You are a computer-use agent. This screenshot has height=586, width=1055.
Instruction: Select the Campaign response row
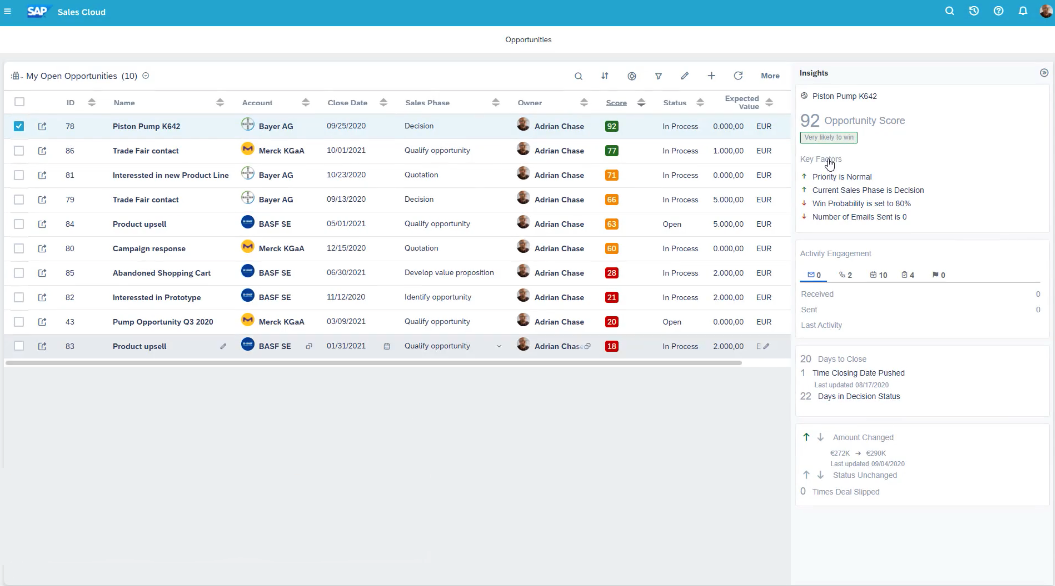[x=19, y=248]
